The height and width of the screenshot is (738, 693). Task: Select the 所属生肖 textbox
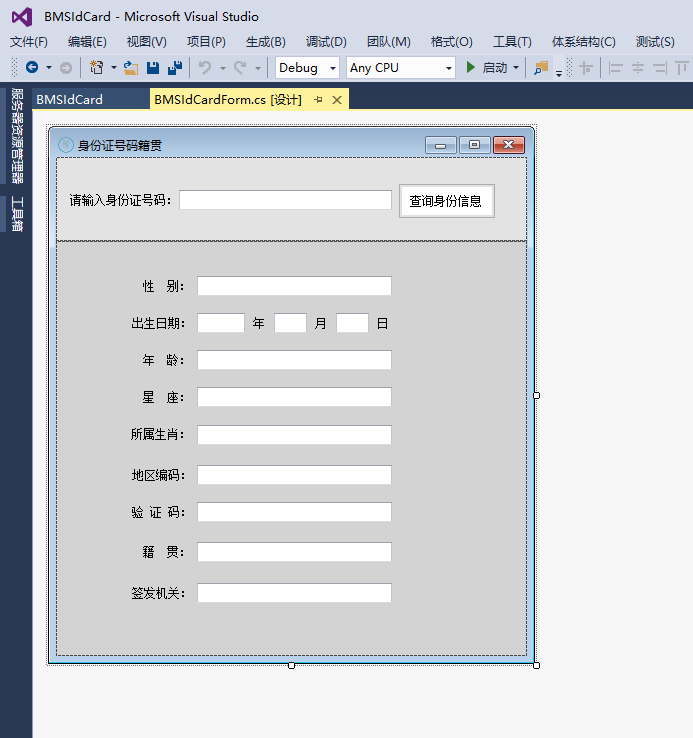pos(294,434)
